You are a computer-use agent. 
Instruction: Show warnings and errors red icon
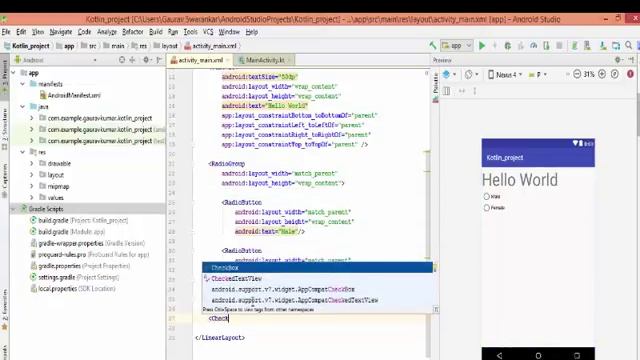(630, 74)
